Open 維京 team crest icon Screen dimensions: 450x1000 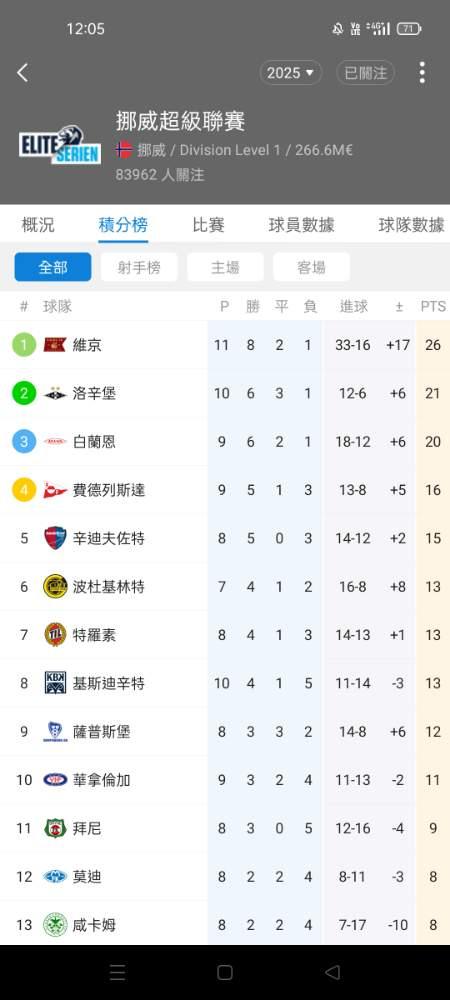[x=55, y=345]
